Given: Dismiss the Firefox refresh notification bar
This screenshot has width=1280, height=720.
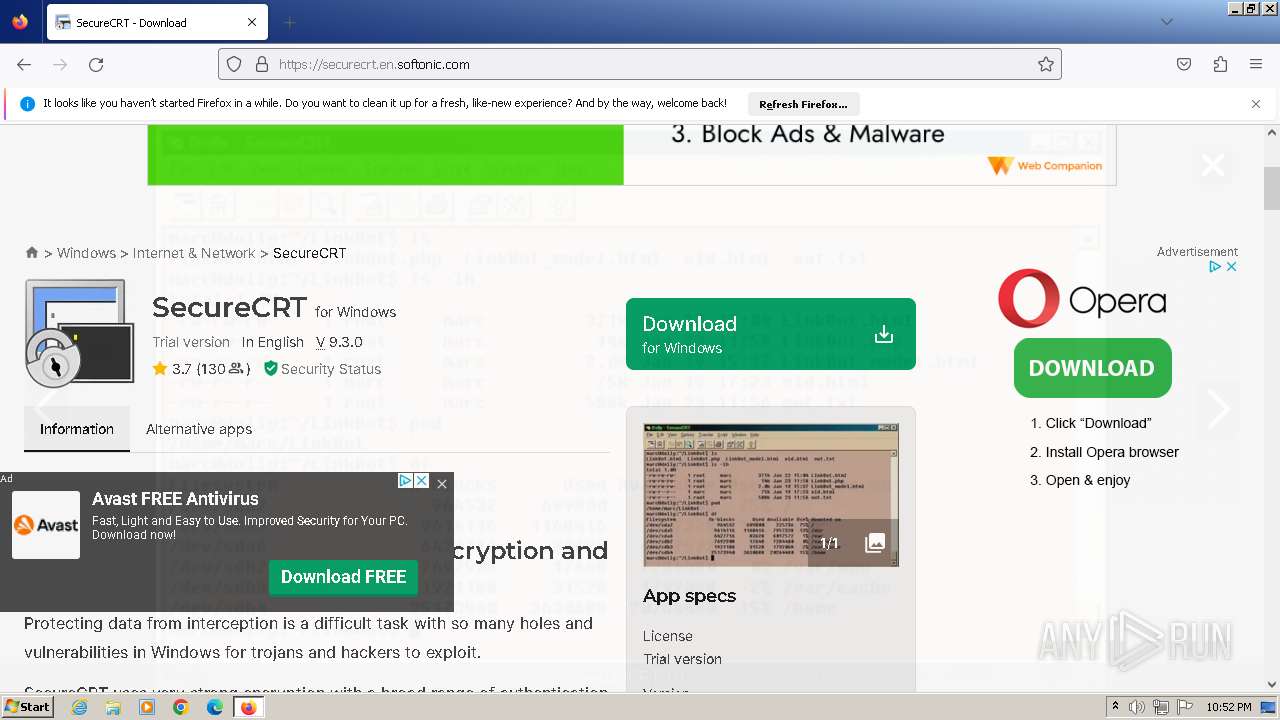Looking at the screenshot, I should click(x=1256, y=104).
